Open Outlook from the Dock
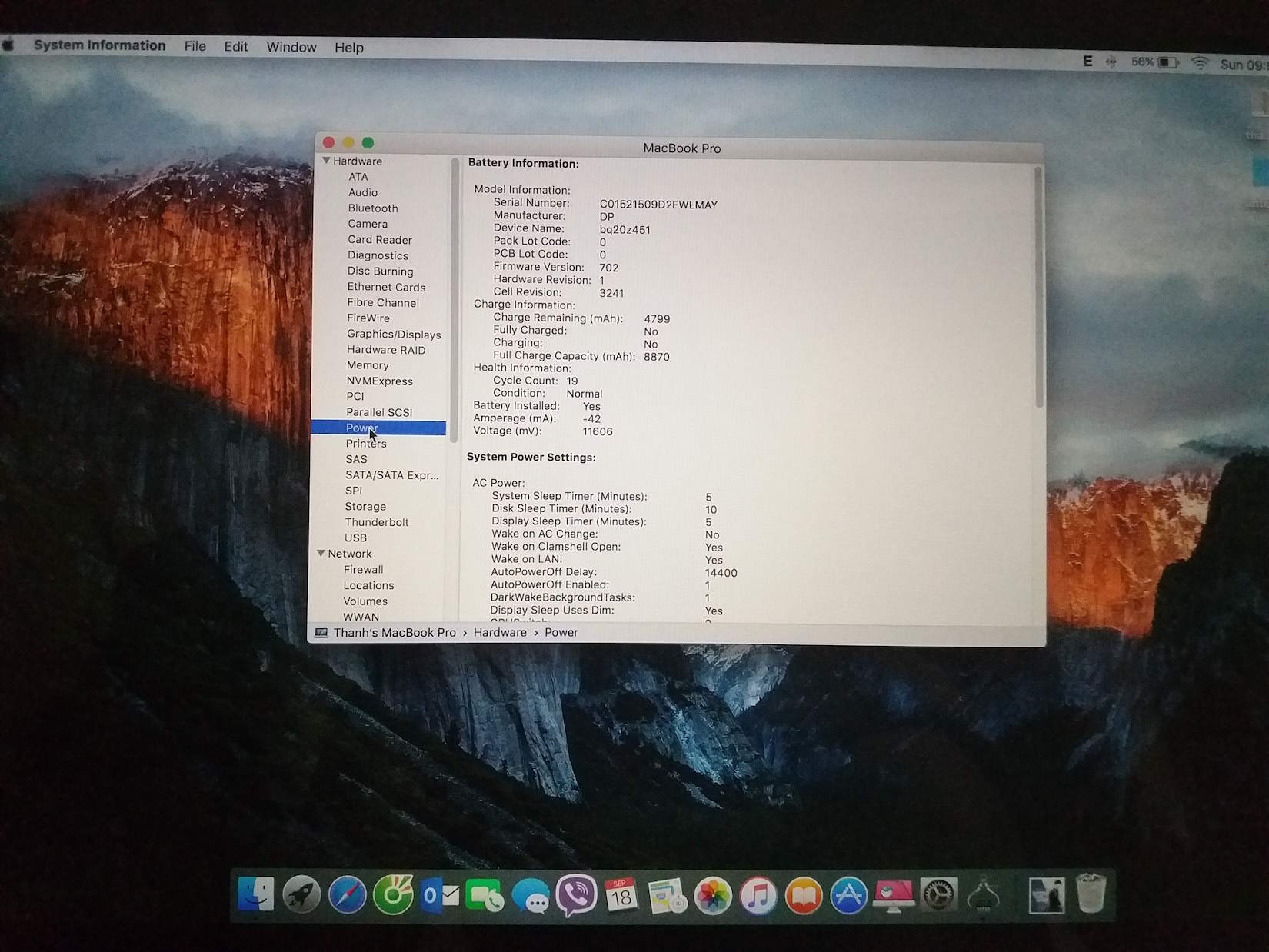The height and width of the screenshot is (952, 1269). tap(439, 896)
